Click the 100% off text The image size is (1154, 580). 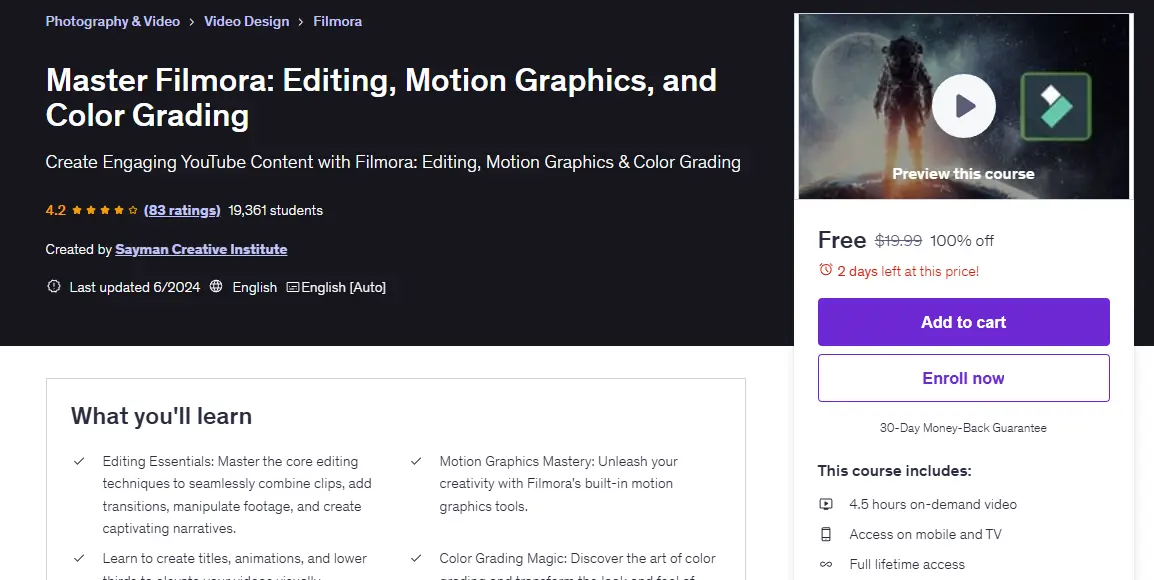[962, 241]
